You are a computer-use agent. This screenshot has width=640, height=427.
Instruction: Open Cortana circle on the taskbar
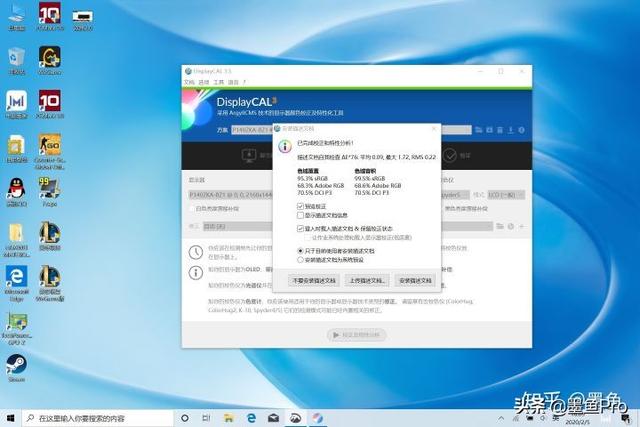point(185,418)
